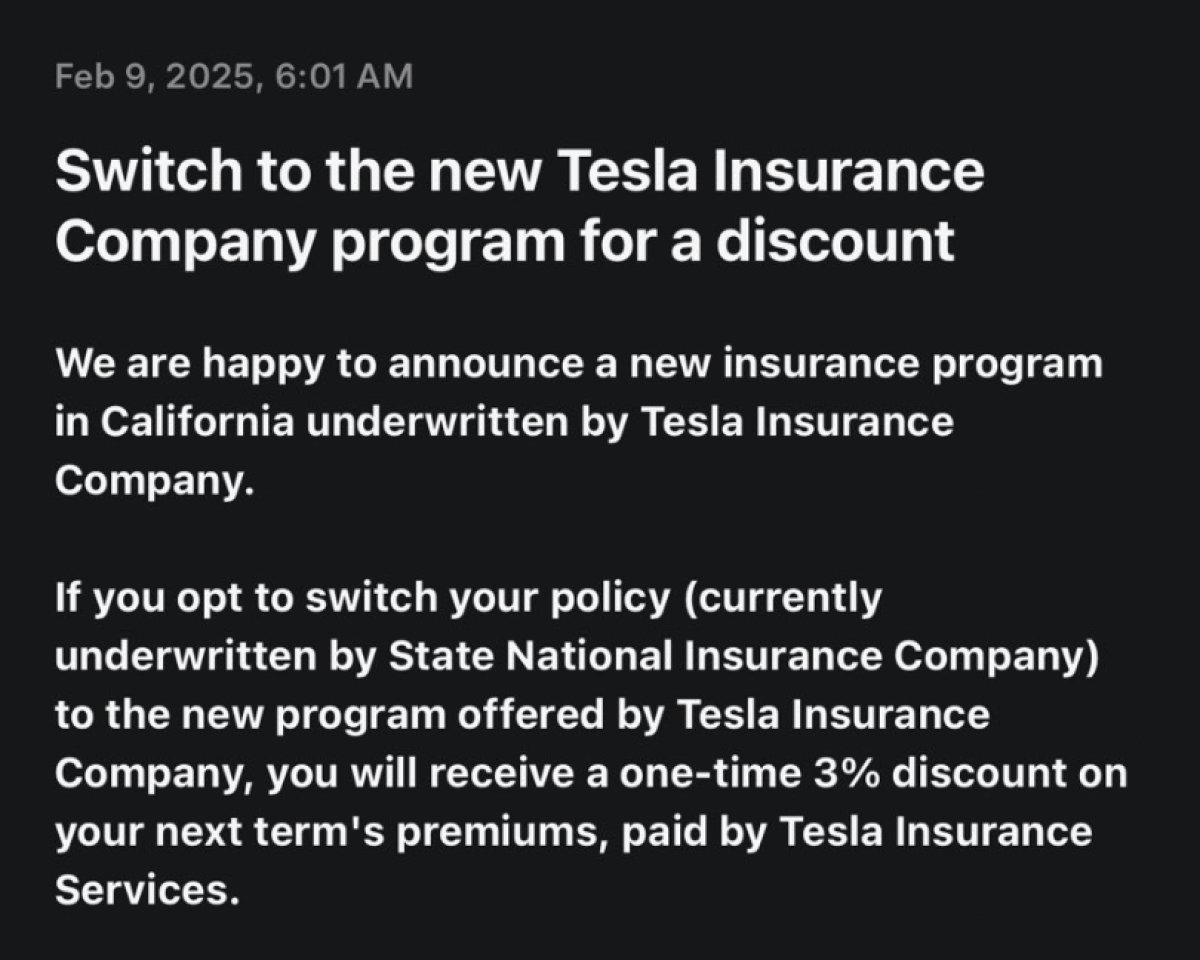Click "new insurance program" in first paragraph
This screenshot has height=960, width=1200.
[864, 364]
